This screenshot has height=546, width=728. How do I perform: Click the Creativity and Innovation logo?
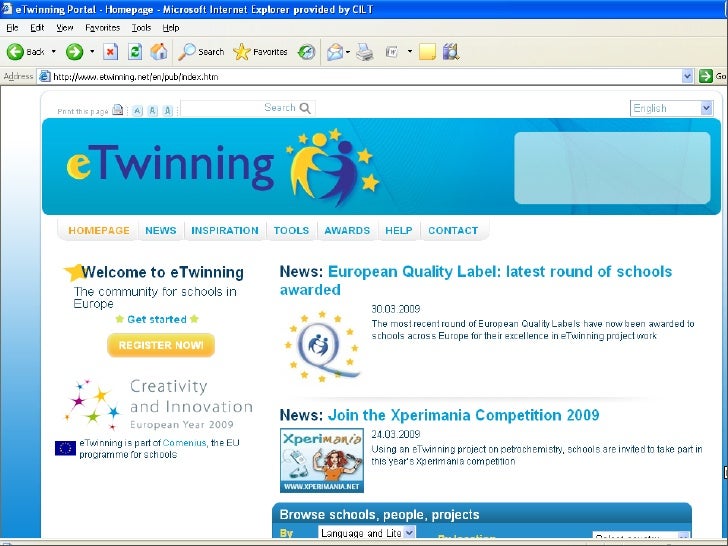coord(159,404)
